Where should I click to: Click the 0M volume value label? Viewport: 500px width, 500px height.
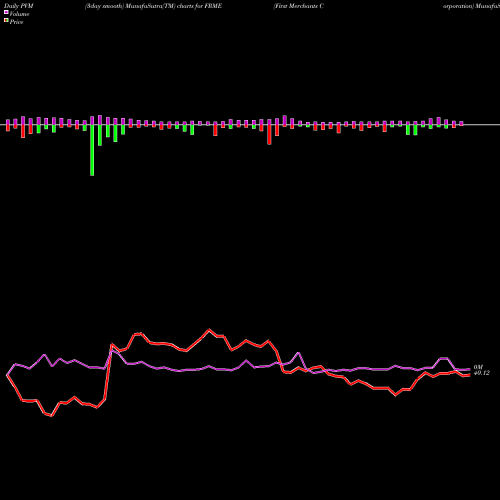tap(478, 367)
